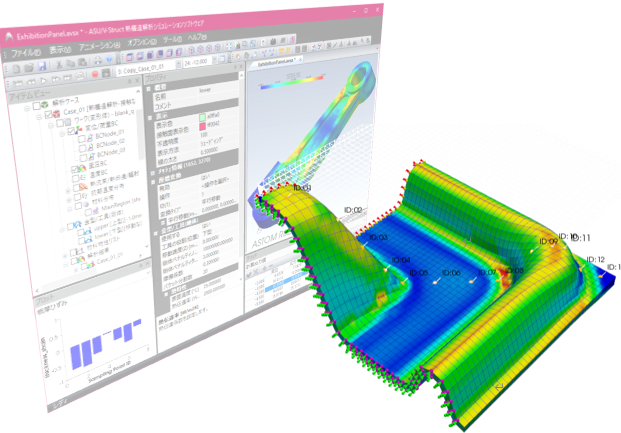The image size is (621, 433).
Task: Click the green 表示色 color swatch
Action: pos(204,118)
